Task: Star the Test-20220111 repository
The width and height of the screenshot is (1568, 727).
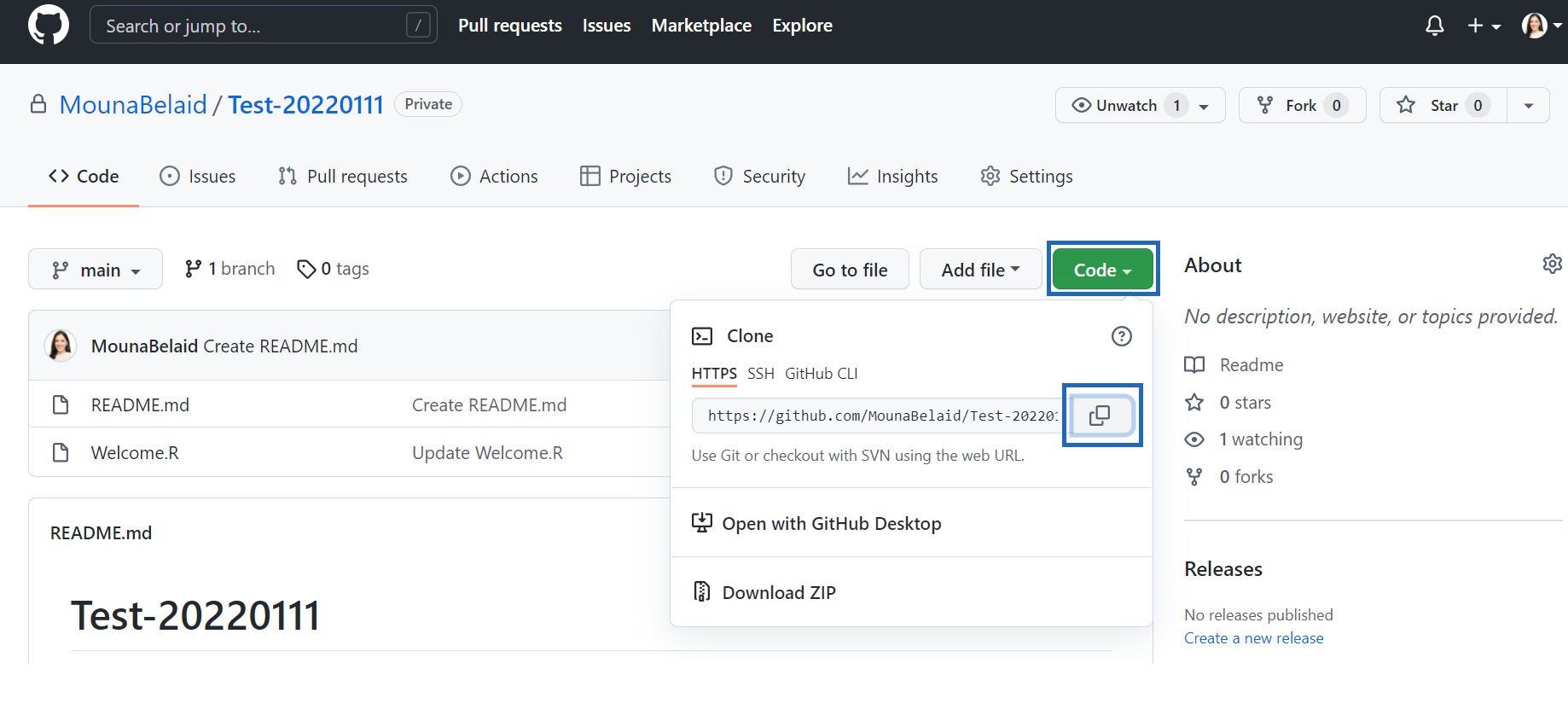Action: click(x=1443, y=105)
